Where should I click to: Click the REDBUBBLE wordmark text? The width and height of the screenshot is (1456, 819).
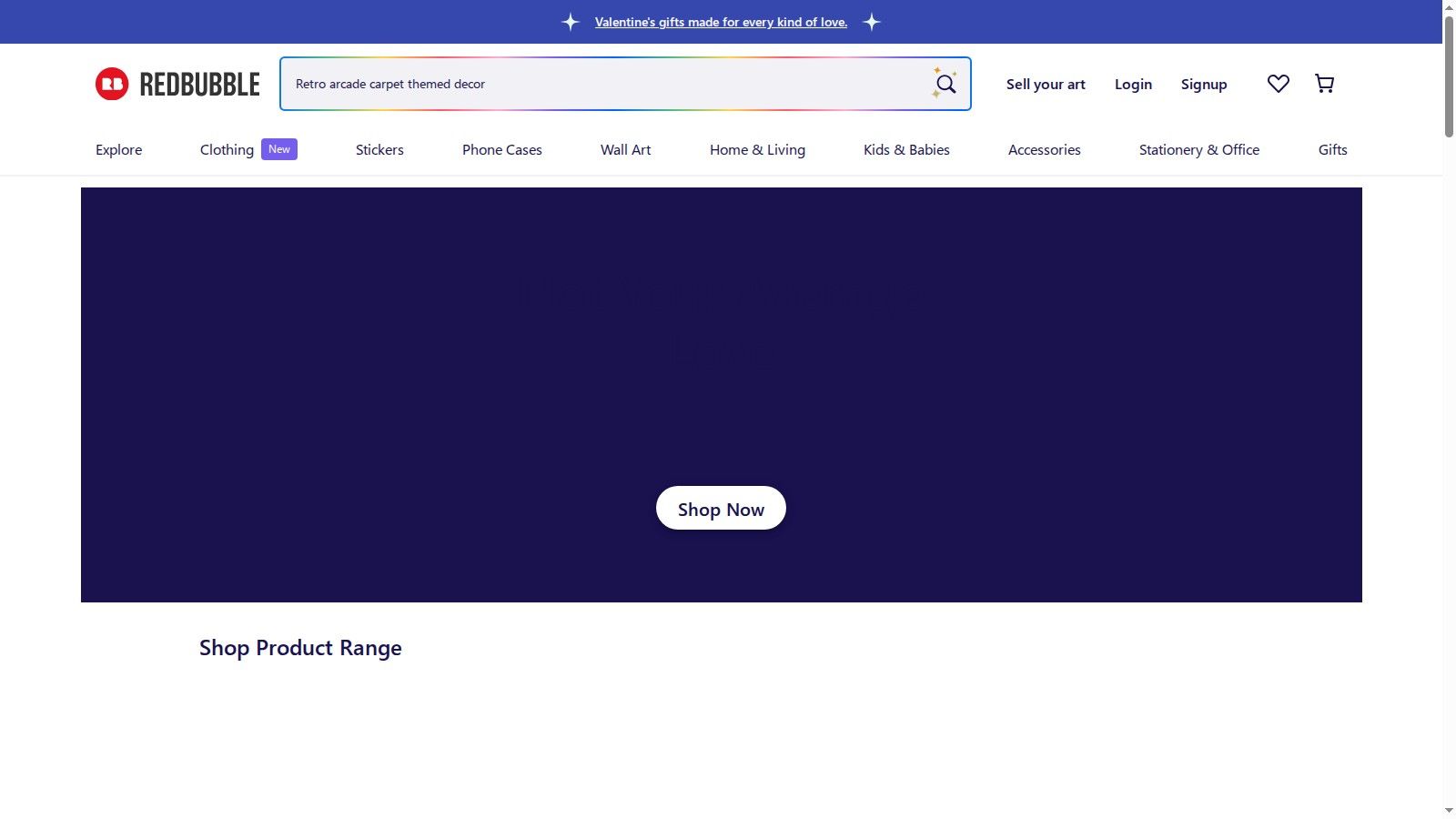pos(199,85)
